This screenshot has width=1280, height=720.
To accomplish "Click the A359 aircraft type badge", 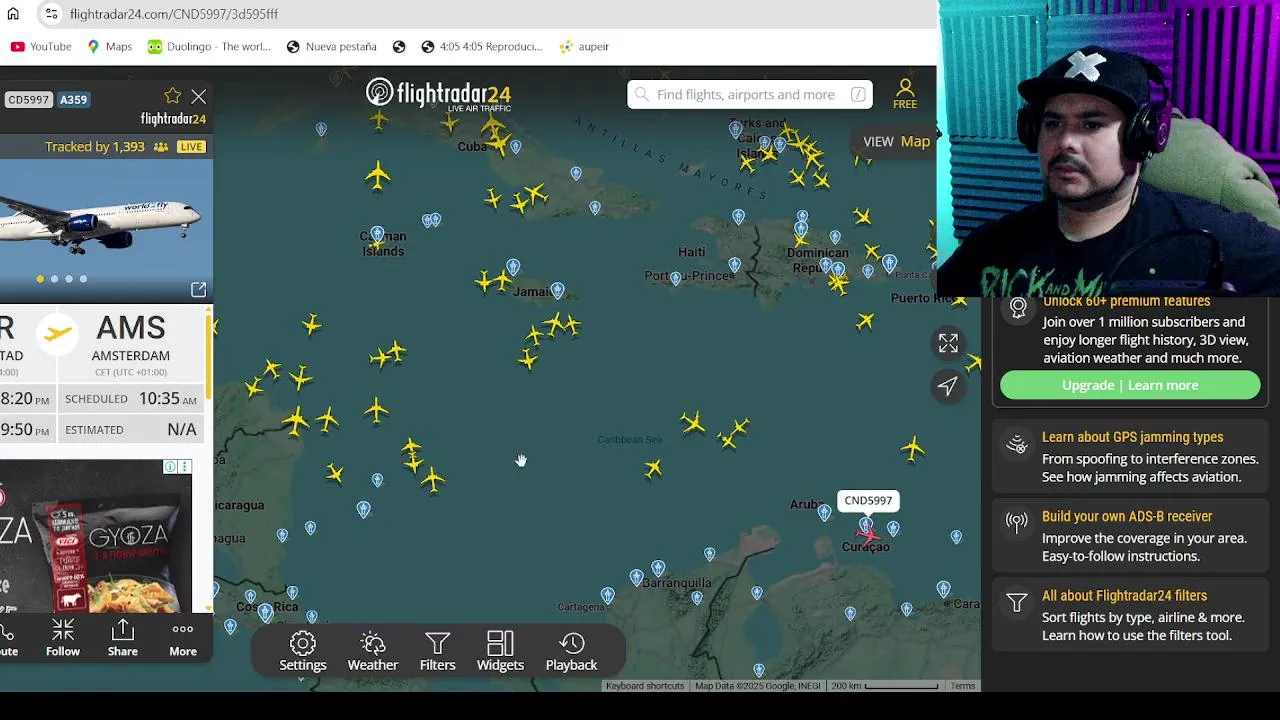I will pyautogui.click(x=73, y=99).
